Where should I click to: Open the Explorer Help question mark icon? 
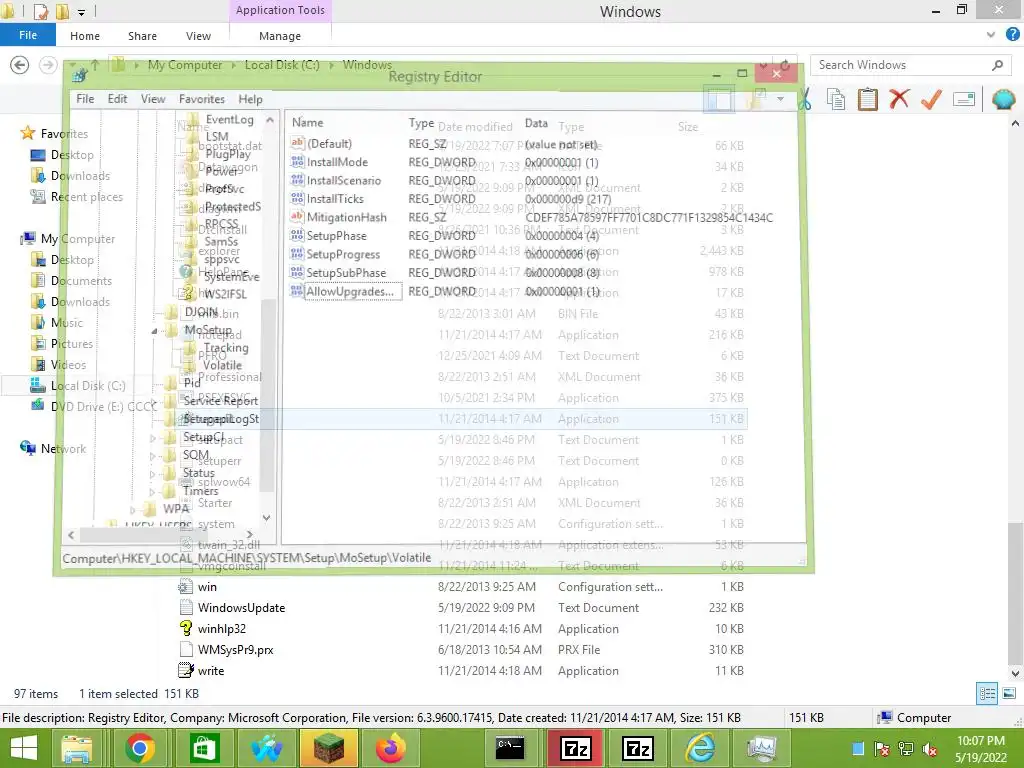(x=1012, y=35)
